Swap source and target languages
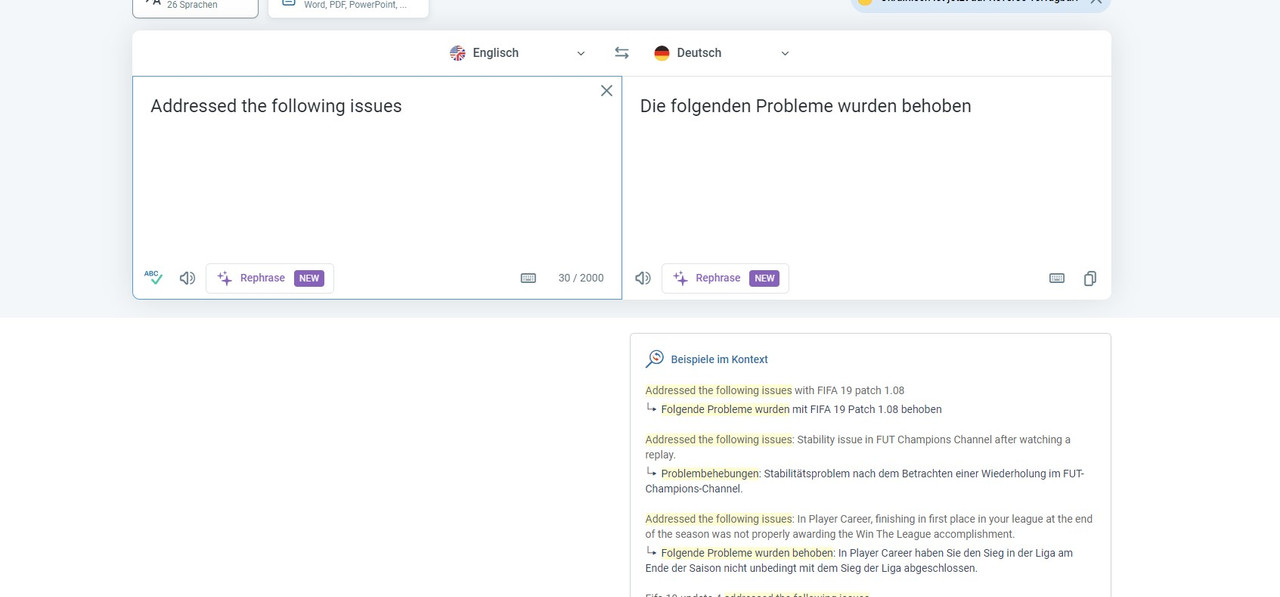Image resolution: width=1280 pixels, height=597 pixels. [x=621, y=53]
